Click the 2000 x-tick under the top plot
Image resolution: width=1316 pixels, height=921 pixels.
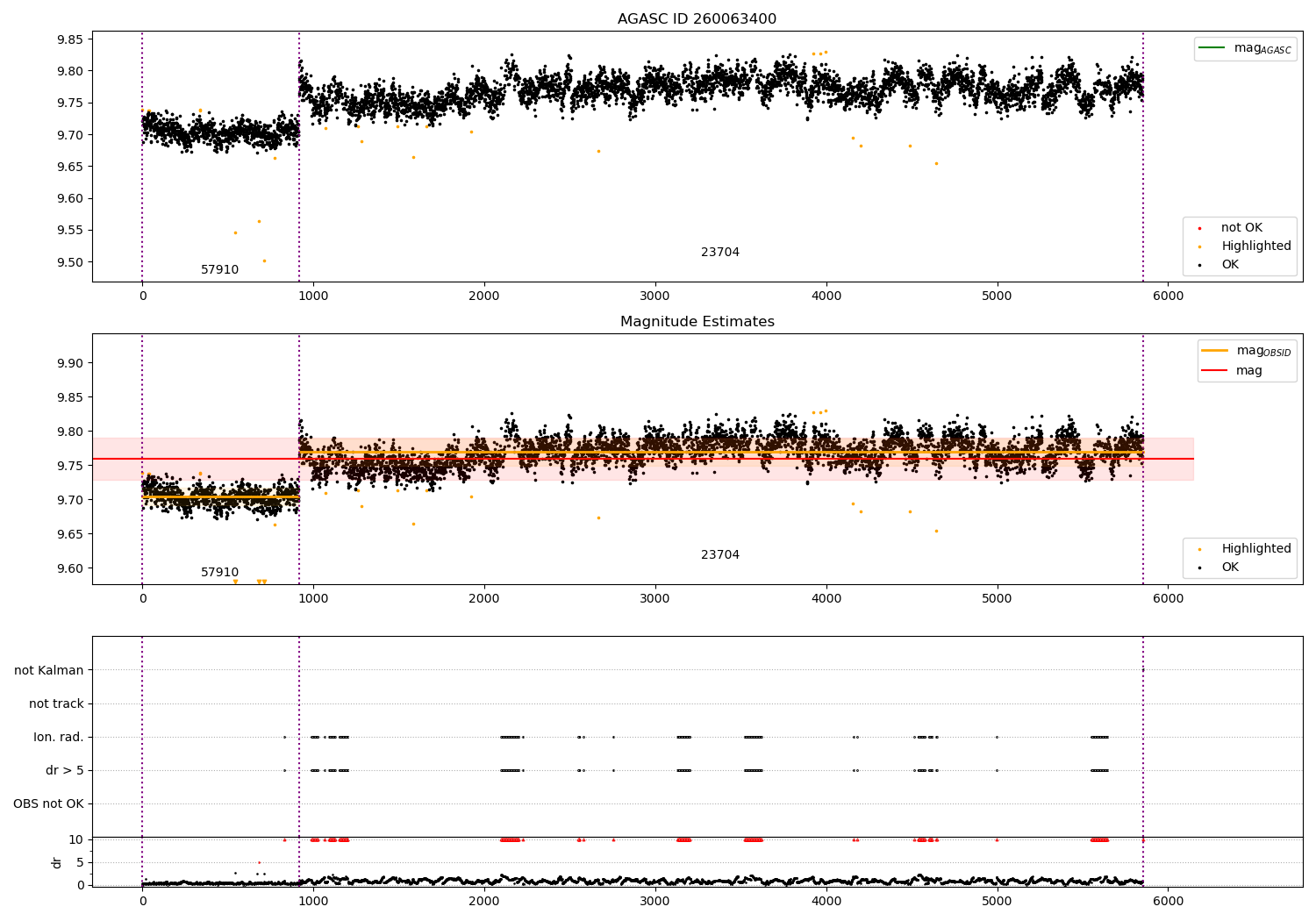(484, 296)
